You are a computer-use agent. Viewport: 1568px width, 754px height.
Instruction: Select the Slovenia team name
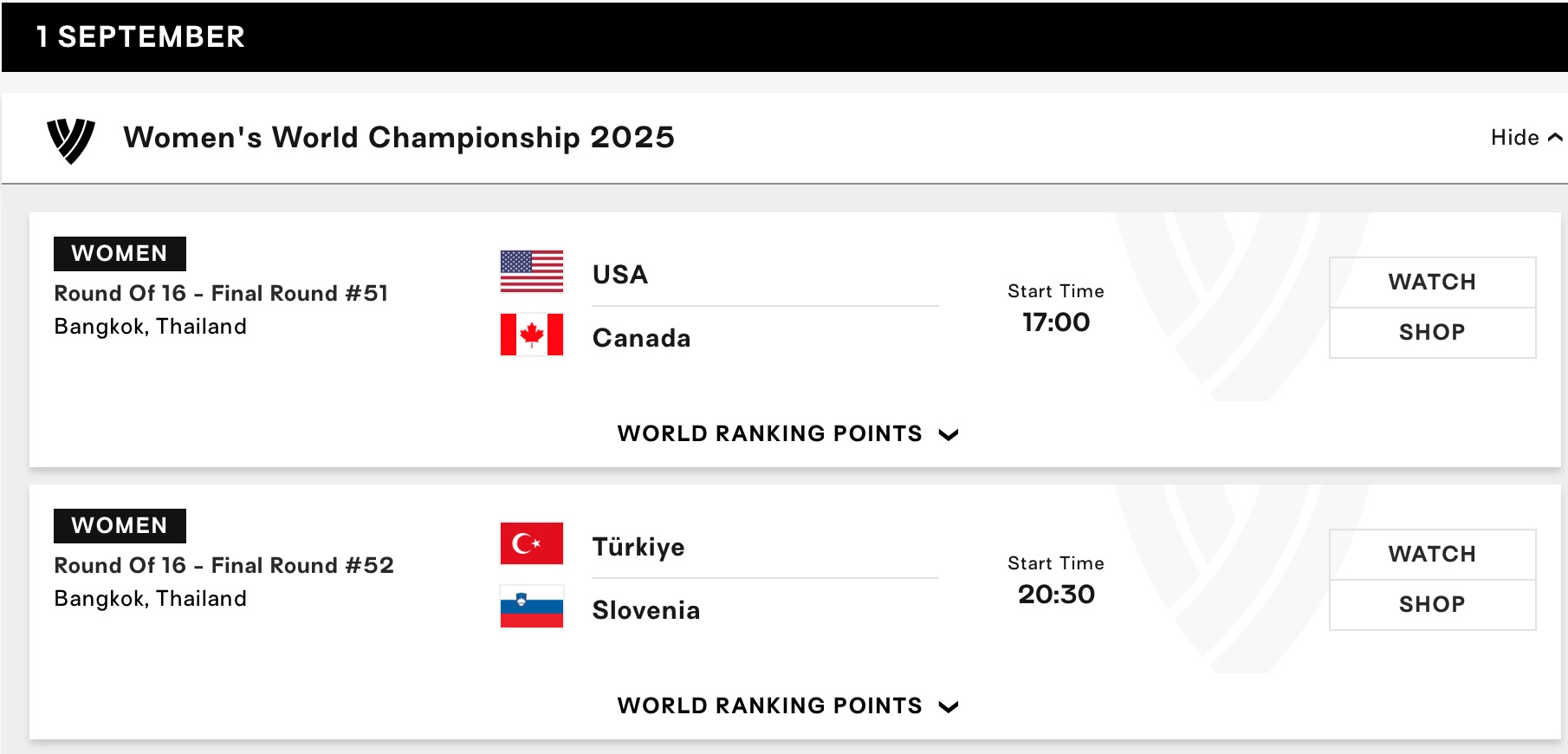[x=646, y=610]
